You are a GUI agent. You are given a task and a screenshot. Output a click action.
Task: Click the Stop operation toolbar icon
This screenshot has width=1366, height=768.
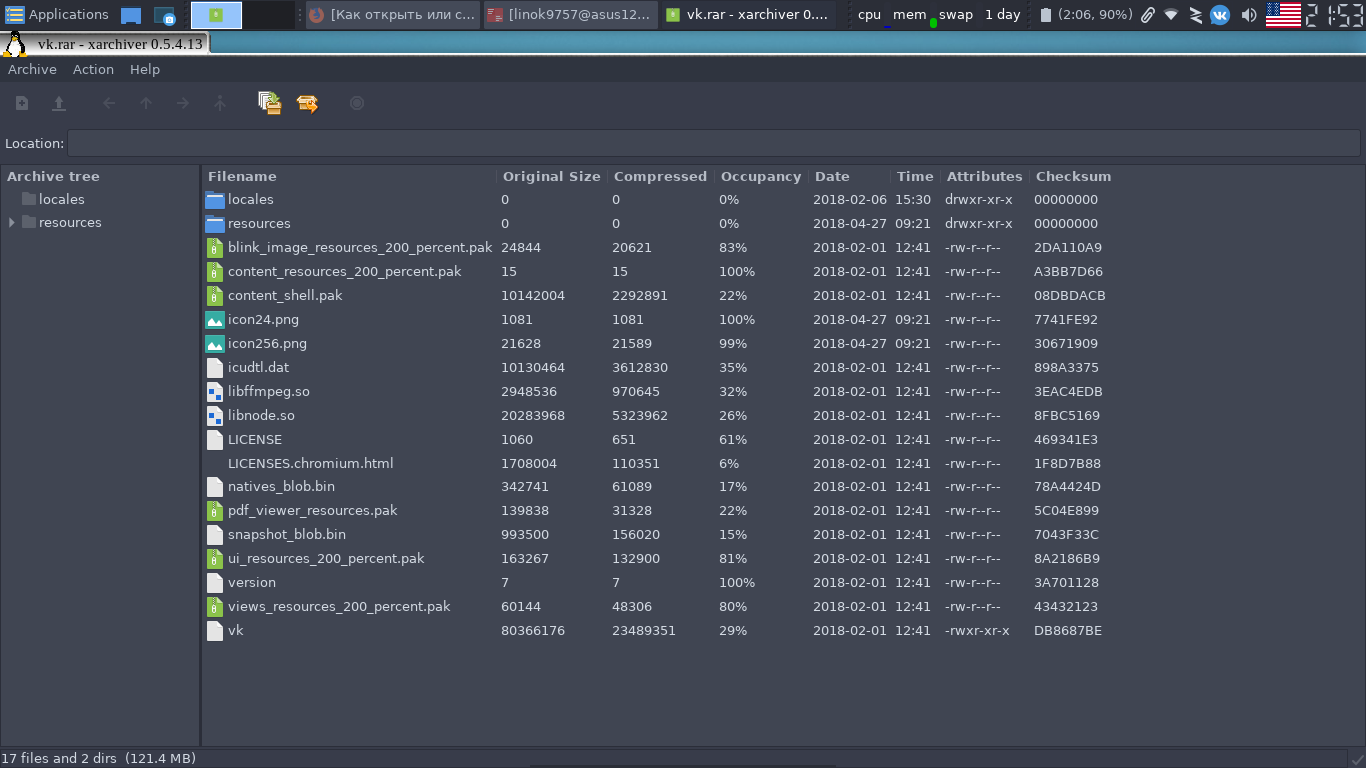pyautogui.click(x=357, y=103)
